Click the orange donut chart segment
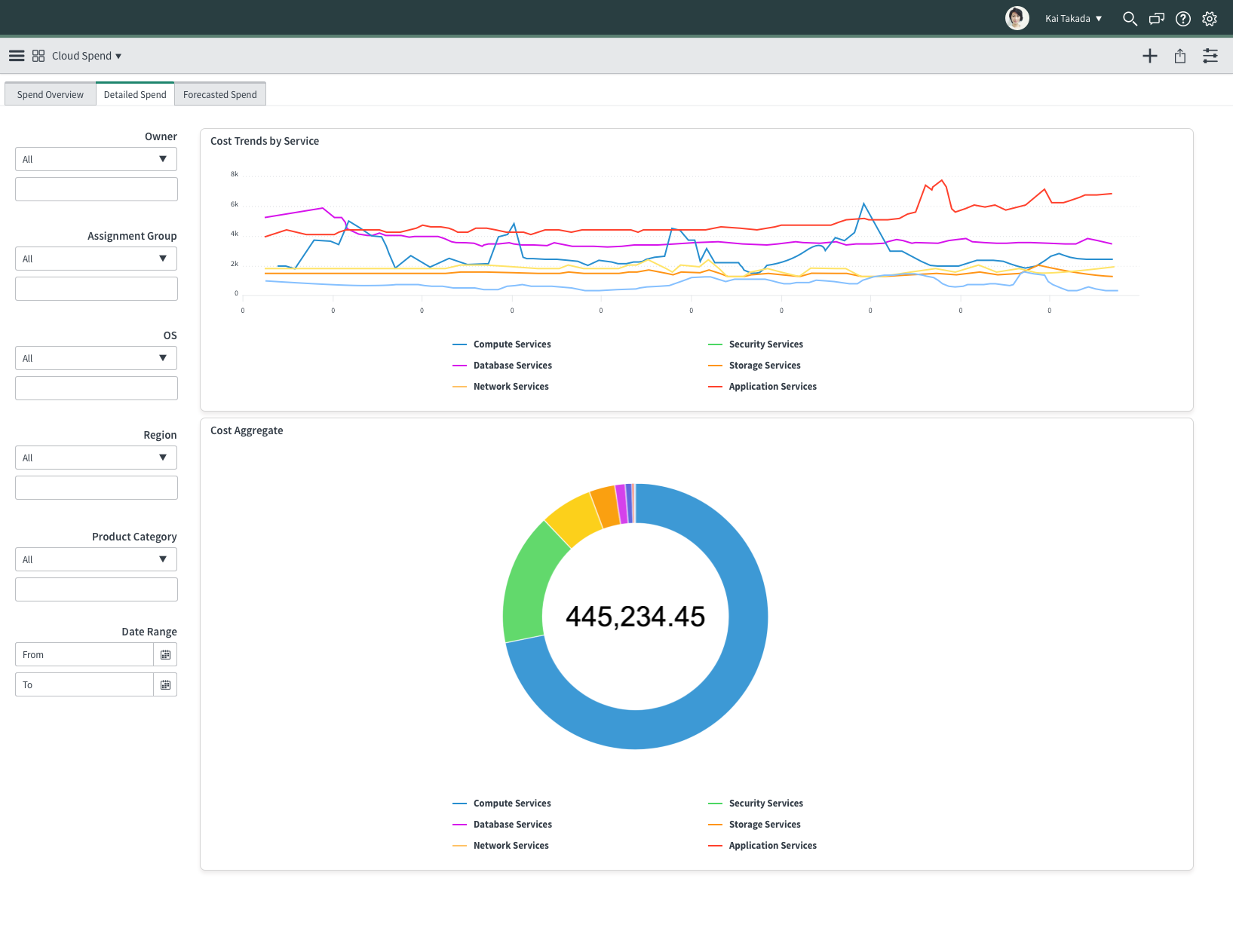This screenshot has height=952, width=1233. point(606,507)
